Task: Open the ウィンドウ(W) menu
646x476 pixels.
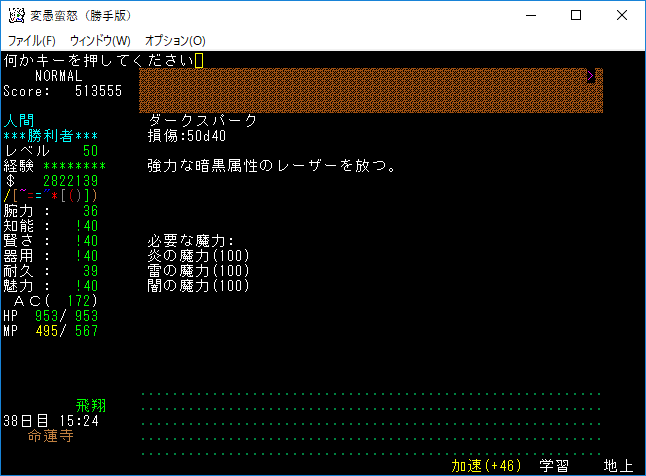Action: click(x=100, y=40)
